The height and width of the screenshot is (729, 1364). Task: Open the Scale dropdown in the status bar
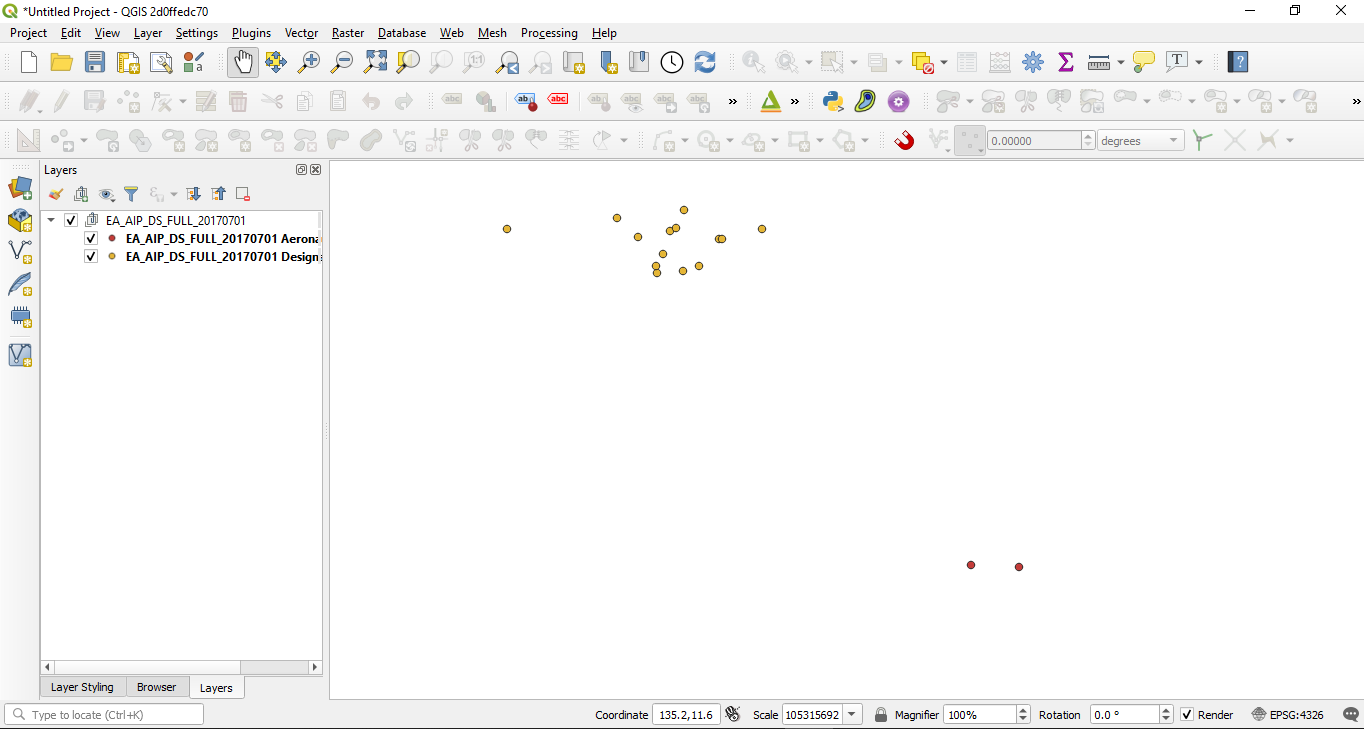pyautogui.click(x=849, y=714)
